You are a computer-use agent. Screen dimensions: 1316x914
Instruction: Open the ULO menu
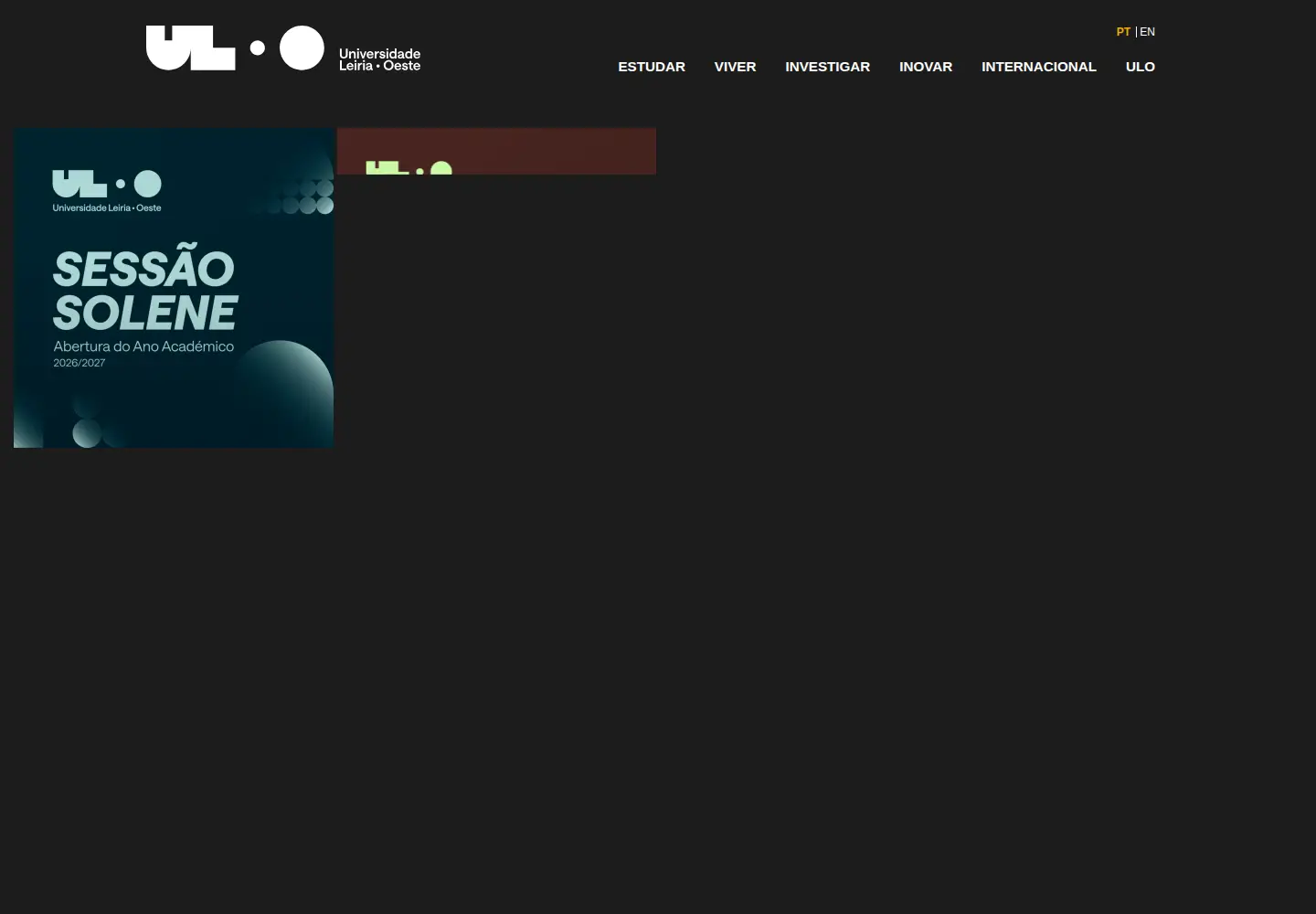click(1141, 67)
